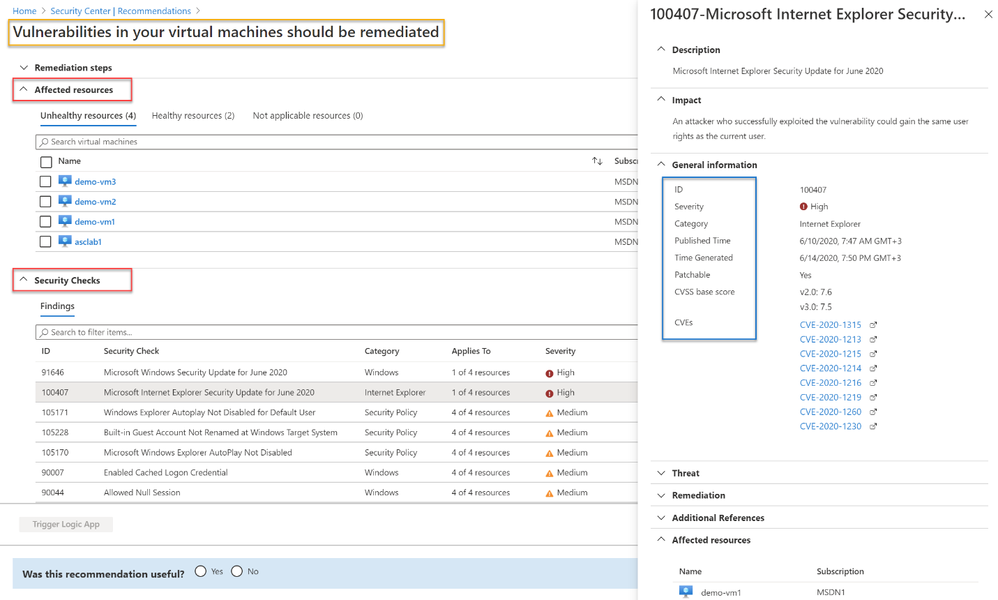Click the Medium warning icon in row 105171
This screenshot has height=600, width=998.
point(549,413)
